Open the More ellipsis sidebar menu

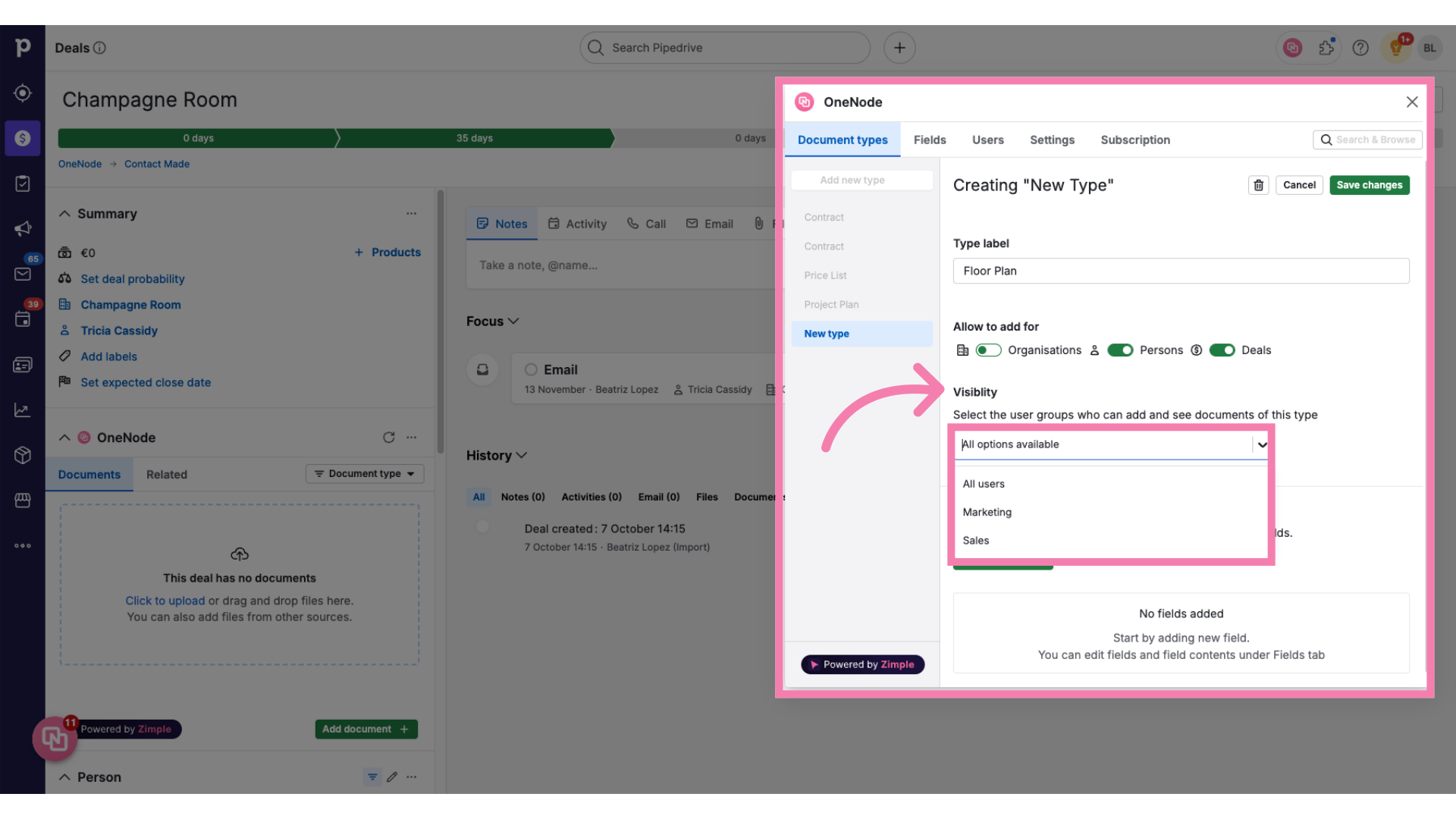23,545
